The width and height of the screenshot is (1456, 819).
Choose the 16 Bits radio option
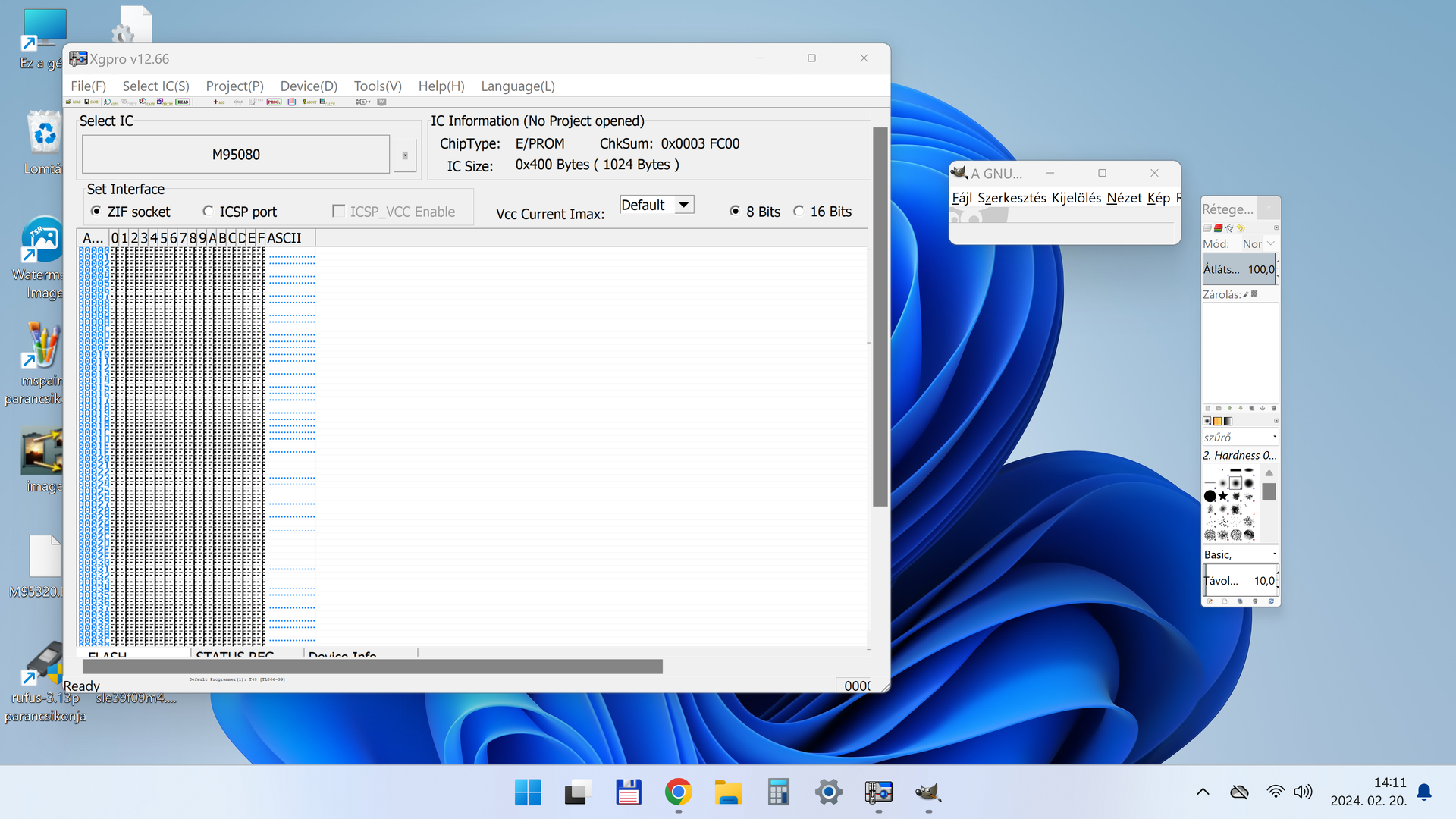point(799,211)
